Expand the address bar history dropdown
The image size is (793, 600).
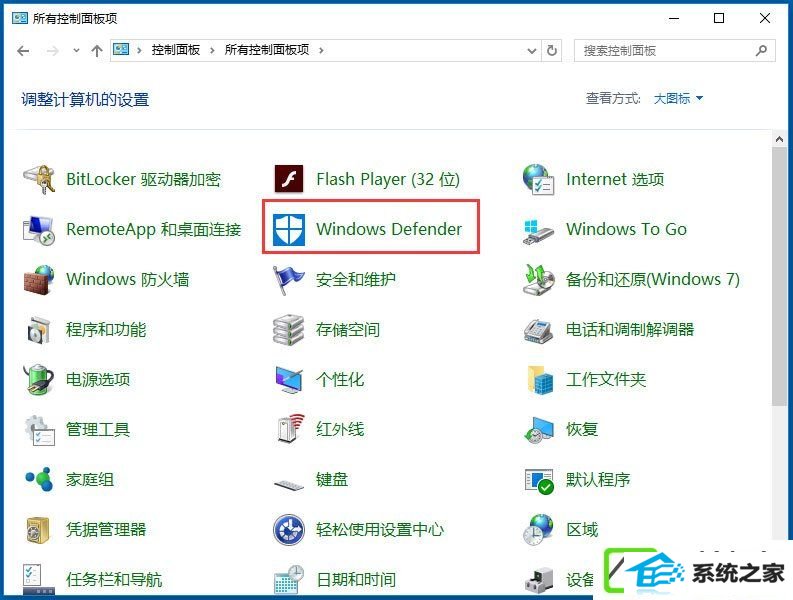pos(532,51)
